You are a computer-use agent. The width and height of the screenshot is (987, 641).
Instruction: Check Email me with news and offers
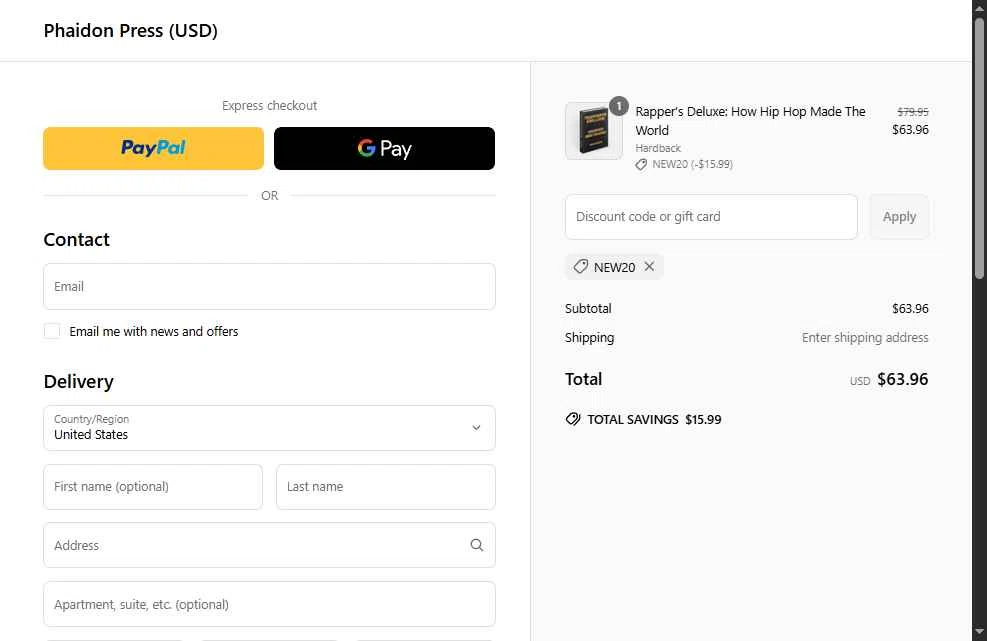coord(52,331)
